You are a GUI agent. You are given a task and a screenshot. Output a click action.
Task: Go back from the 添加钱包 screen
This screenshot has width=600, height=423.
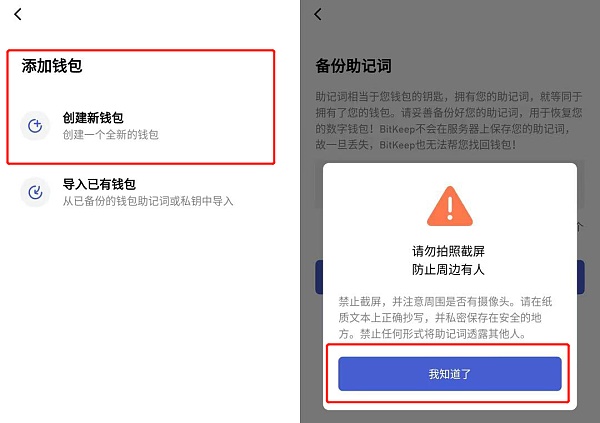click(18, 15)
